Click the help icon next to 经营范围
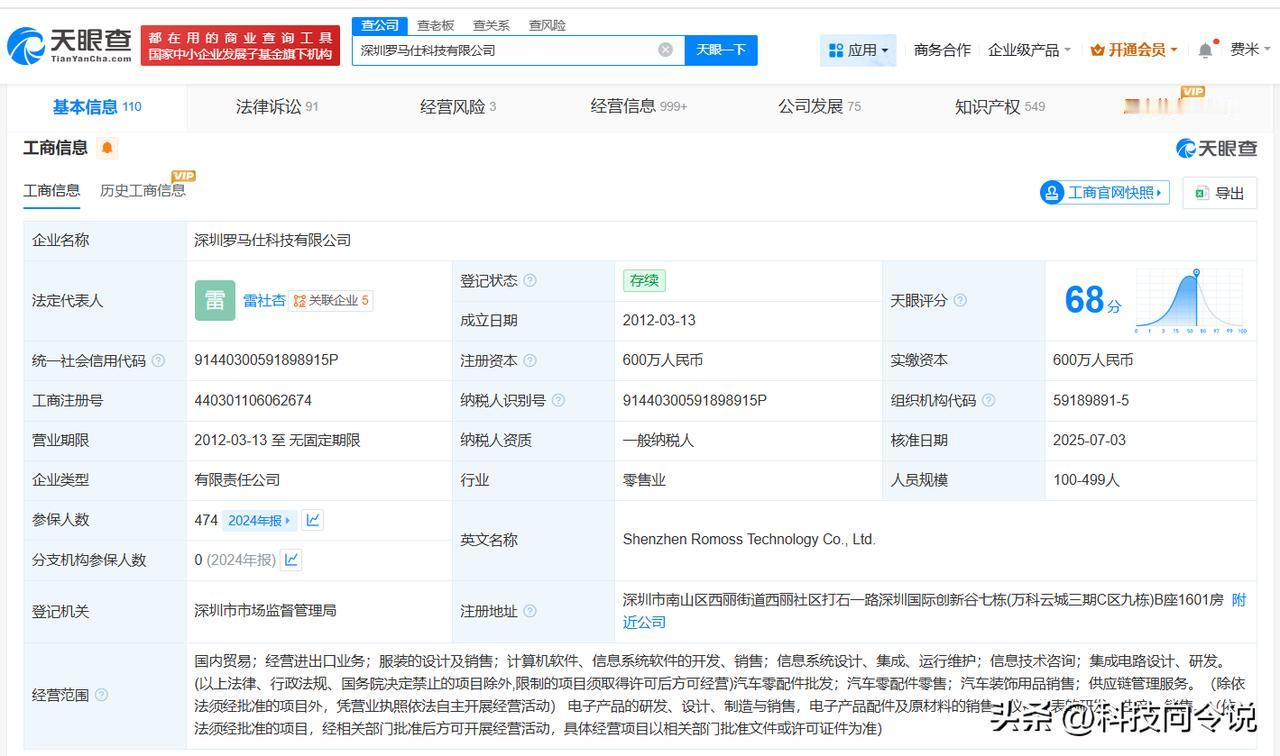Image resolution: width=1280 pixels, height=756 pixels. click(101, 695)
